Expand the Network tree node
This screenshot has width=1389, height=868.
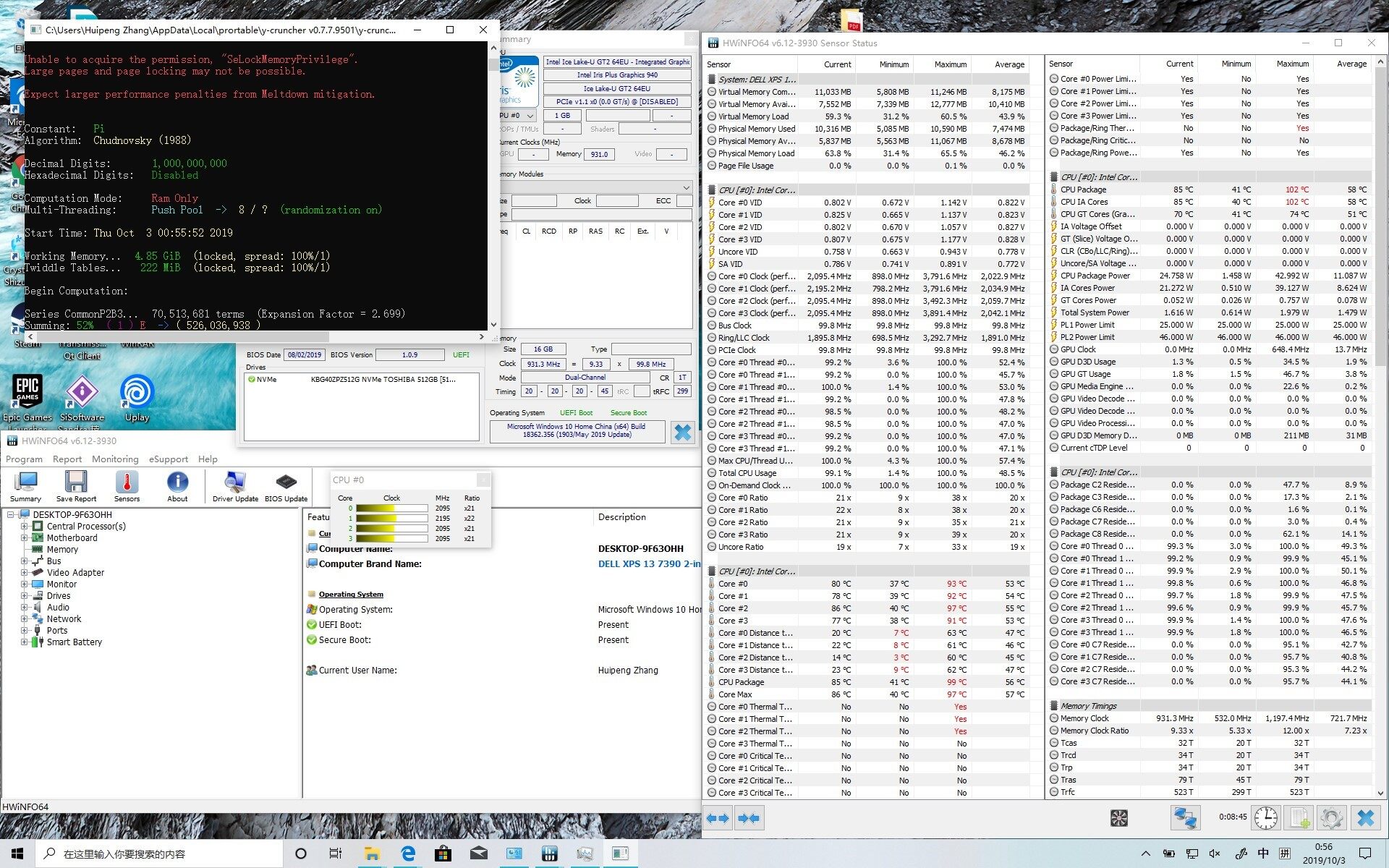coord(24,619)
